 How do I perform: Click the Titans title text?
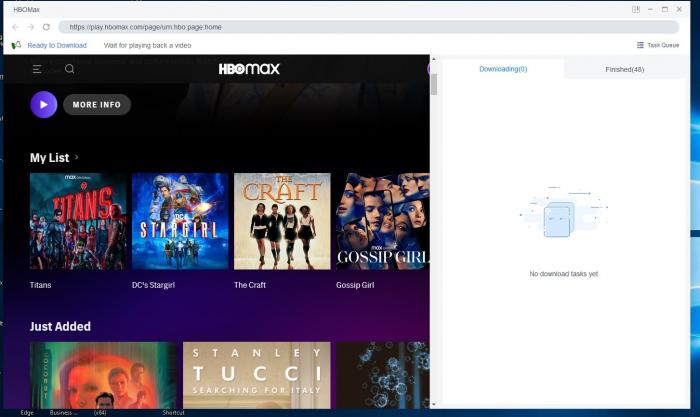click(41, 285)
